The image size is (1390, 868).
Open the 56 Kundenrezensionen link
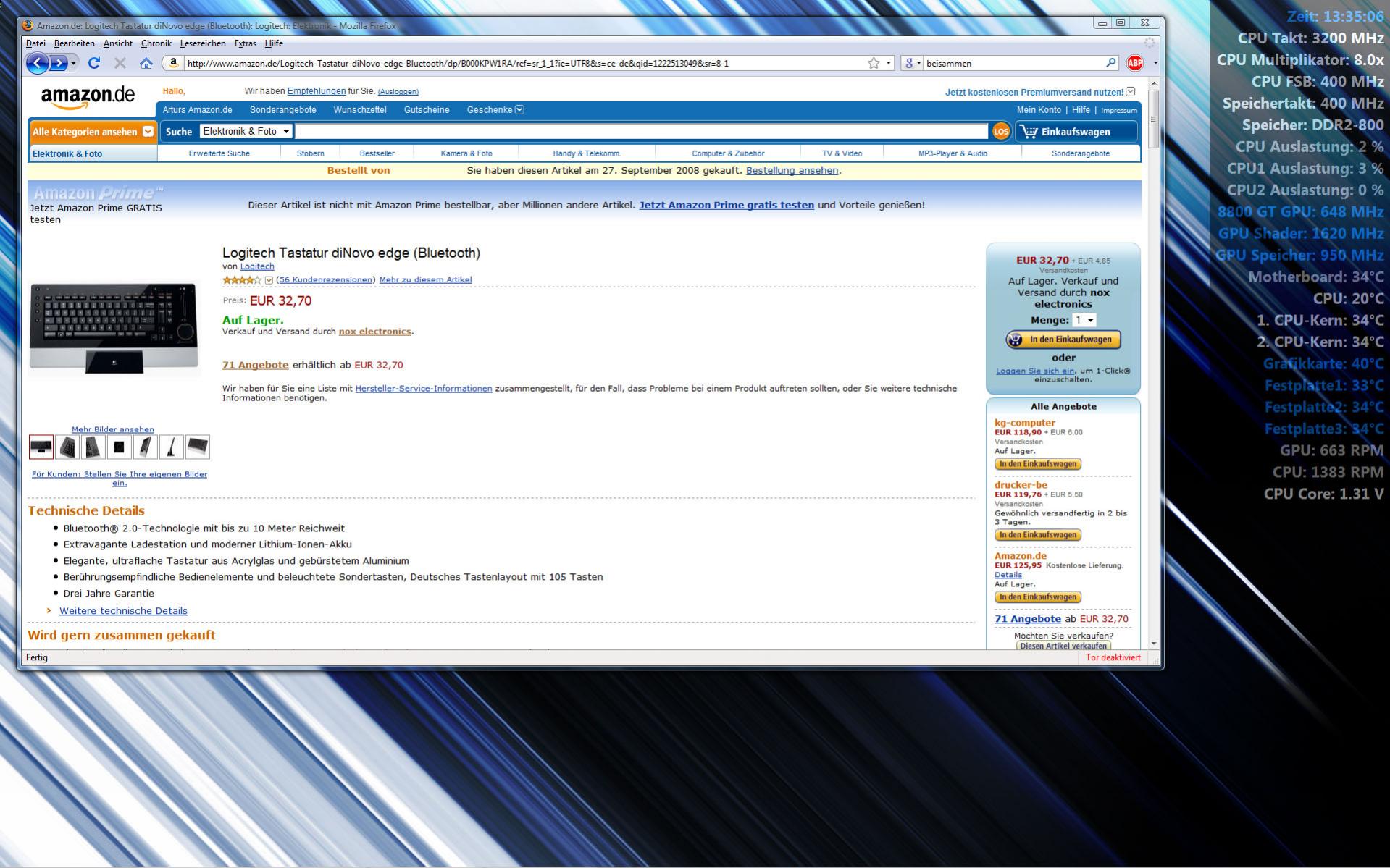pyautogui.click(x=326, y=279)
